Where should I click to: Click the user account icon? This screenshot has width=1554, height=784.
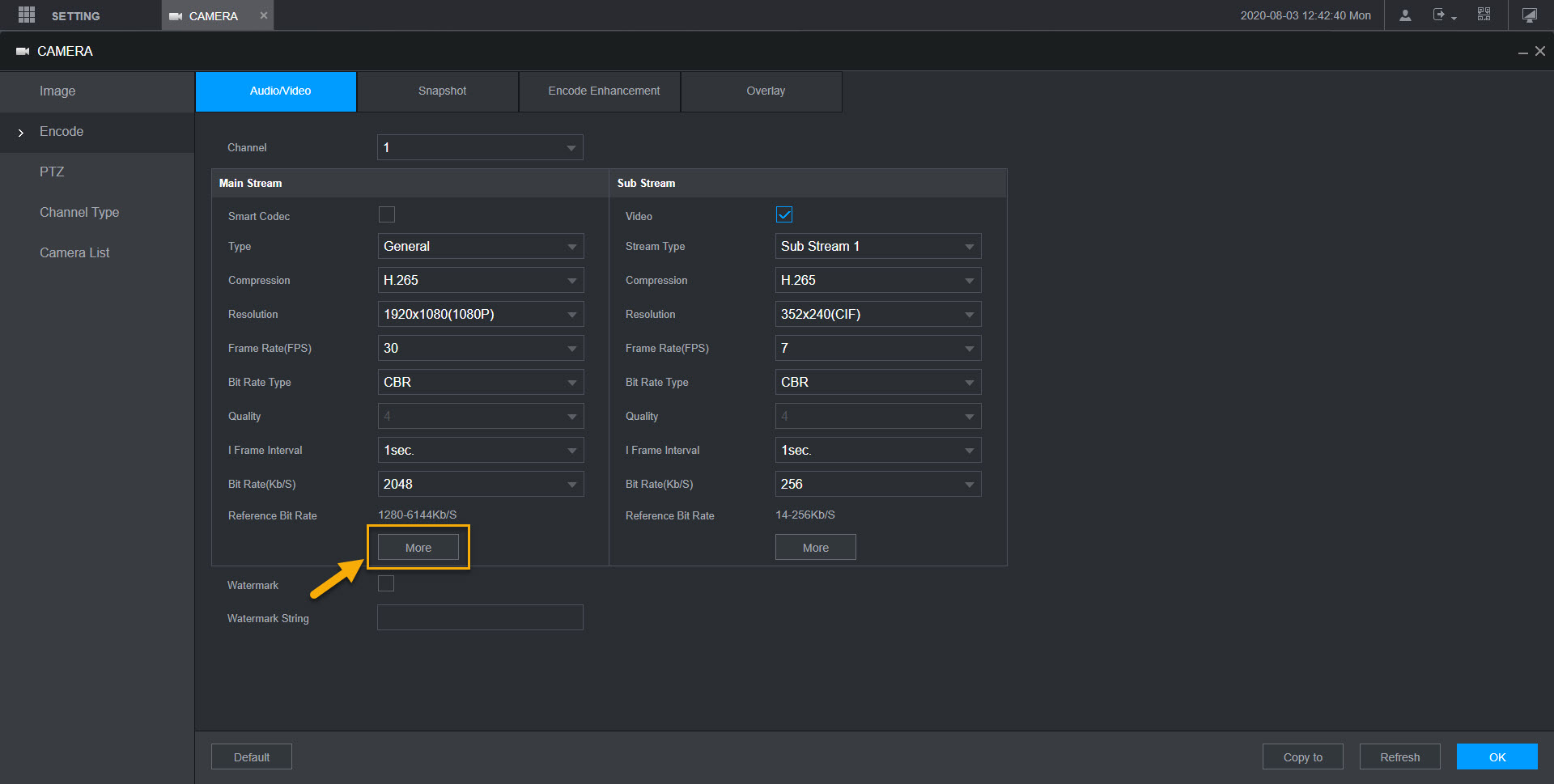click(x=1405, y=15)
